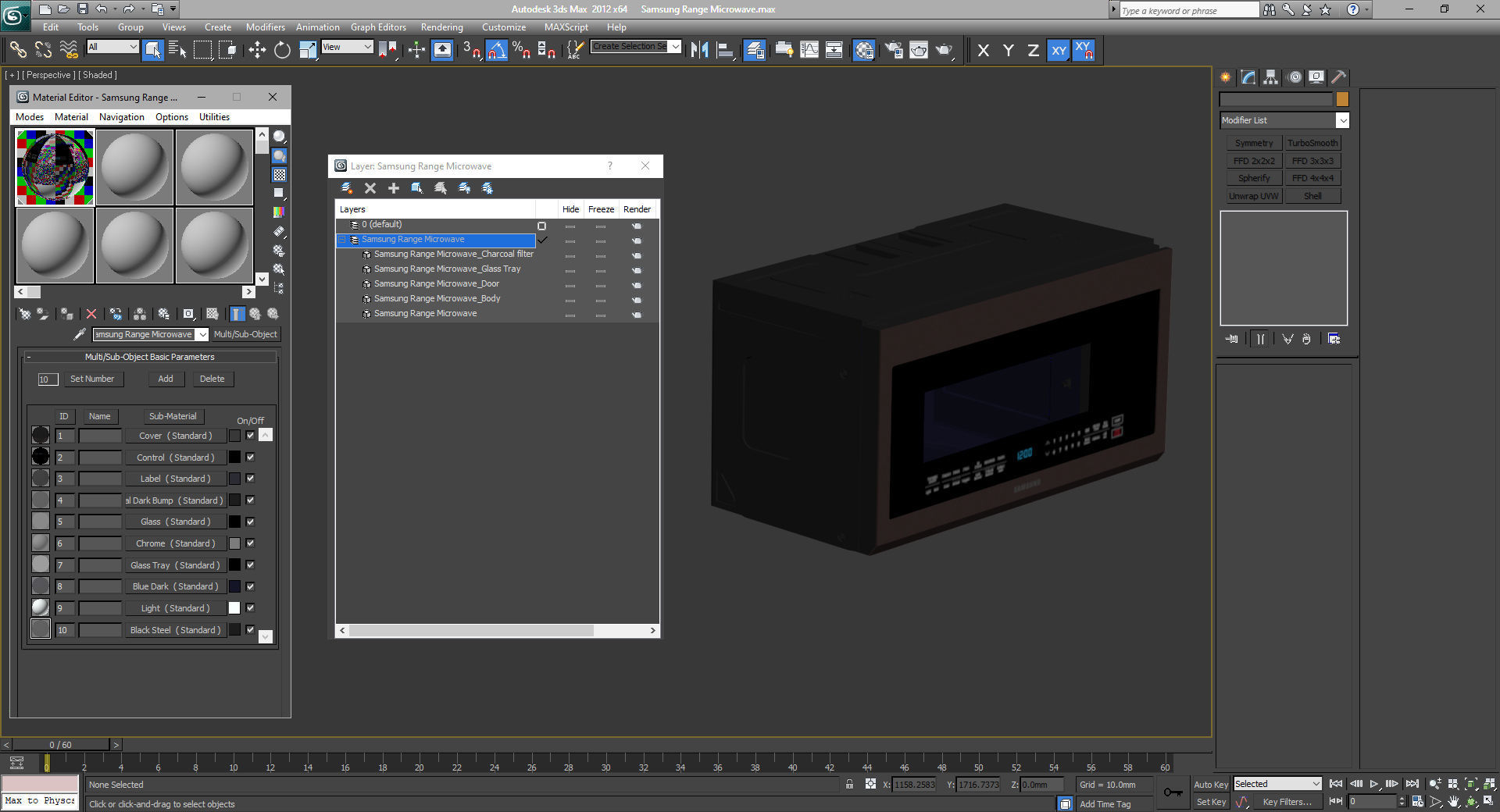The width and height of the screenshot is (1500, 812).
Task: Click Get Material in Material Editor
Action: point(25,314)
